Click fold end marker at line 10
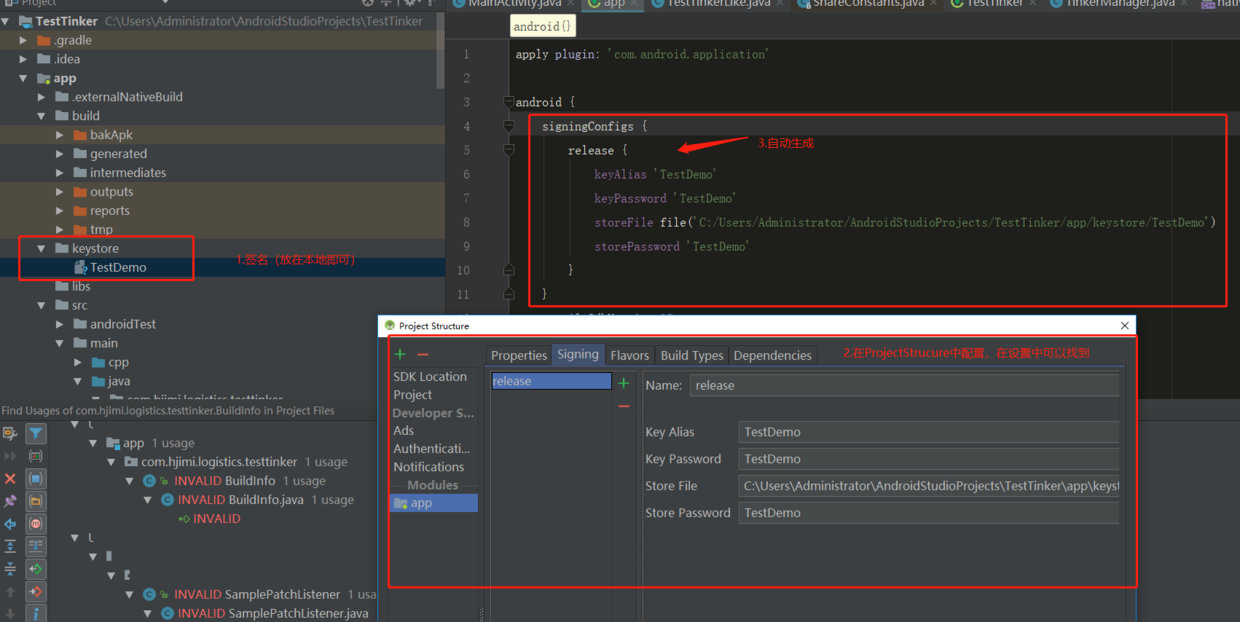The height and width of the screenshot is (622, 1240). (x=508, y=270)
